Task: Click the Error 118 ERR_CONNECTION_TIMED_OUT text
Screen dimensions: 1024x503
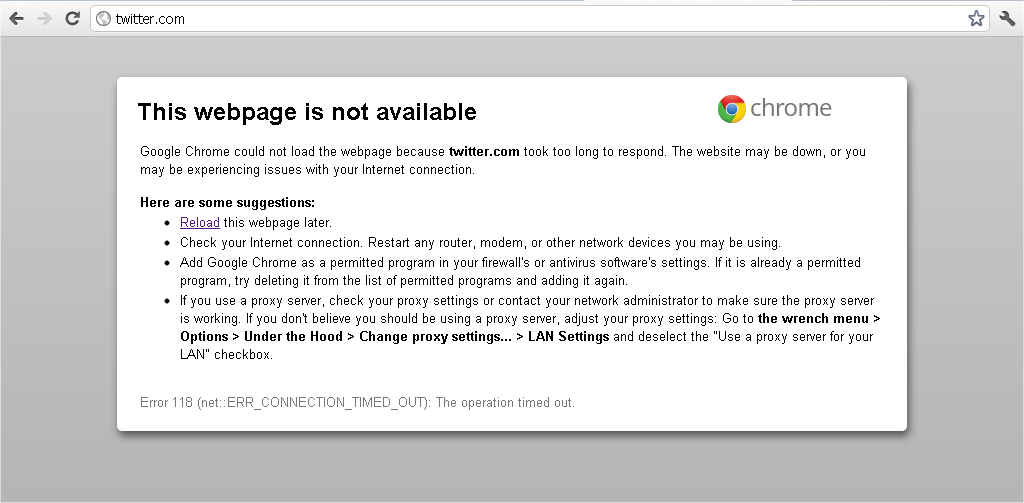Action: [x=357, y=403]
